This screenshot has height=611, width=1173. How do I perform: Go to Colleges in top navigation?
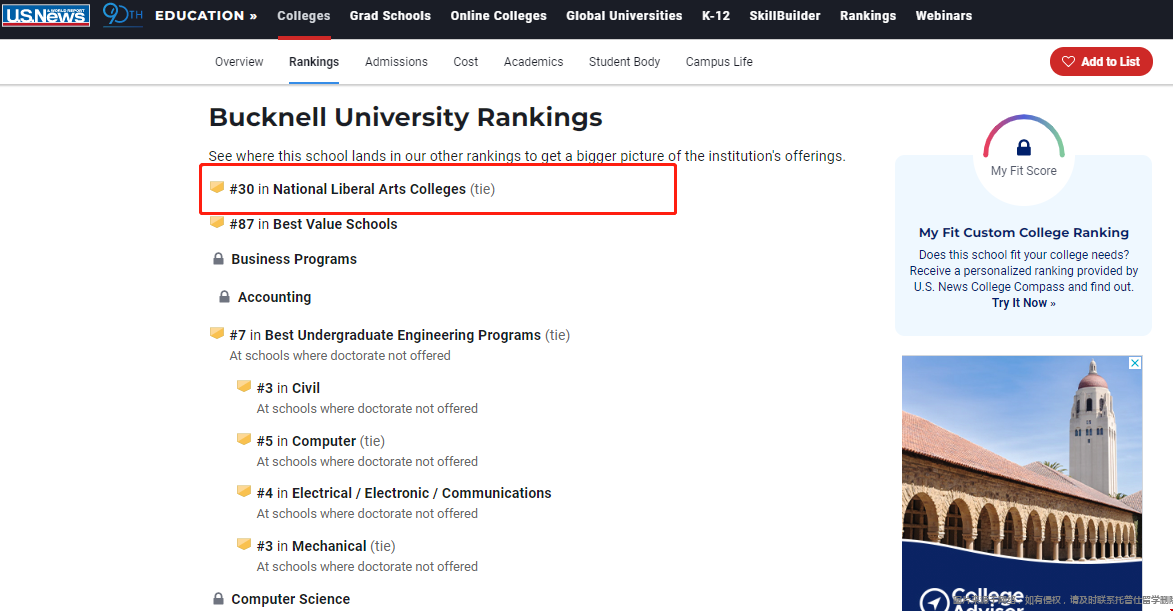(304, 16)
